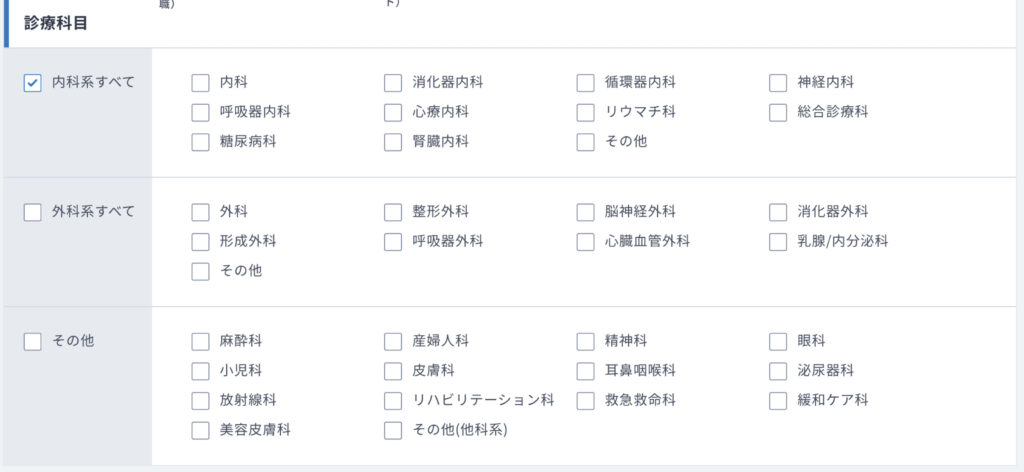The width and height of the screenshot is (1024, 472).
Task: Enable the 心臓血管外科 checkbox
Action: [x=586, y=242]
